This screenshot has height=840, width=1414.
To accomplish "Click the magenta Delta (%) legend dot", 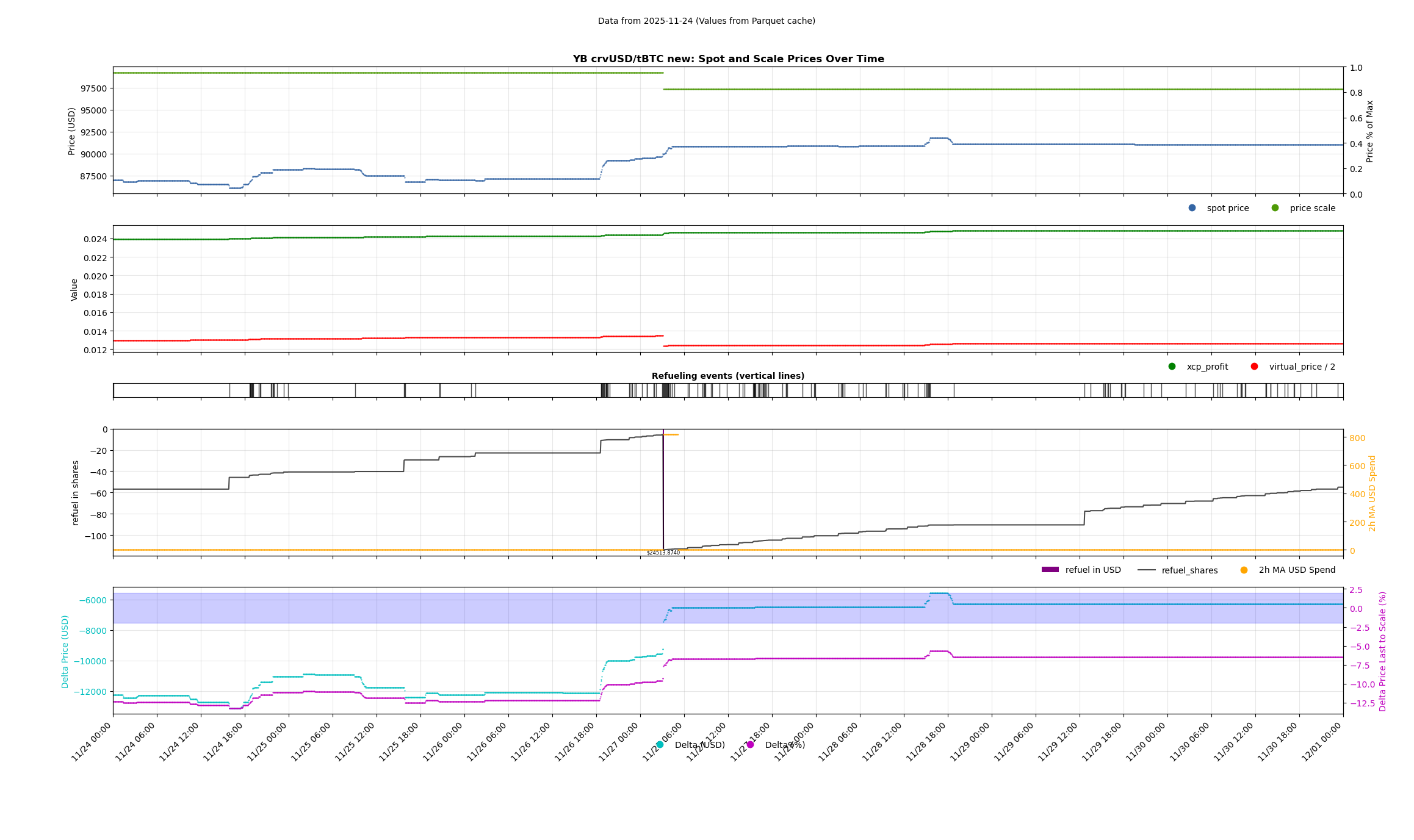I will click(750, 745).
